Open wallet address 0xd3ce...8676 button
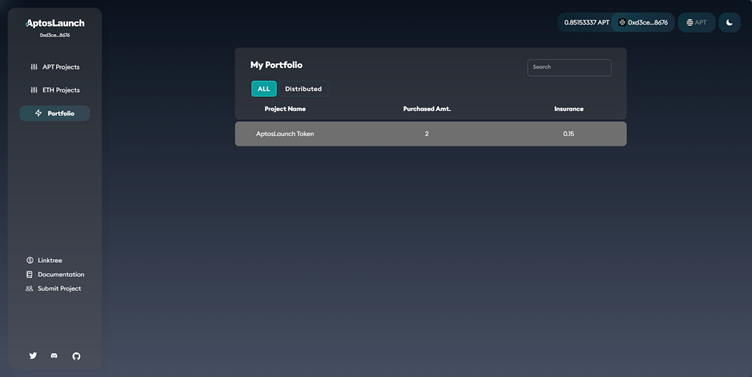 pos(643,23)
